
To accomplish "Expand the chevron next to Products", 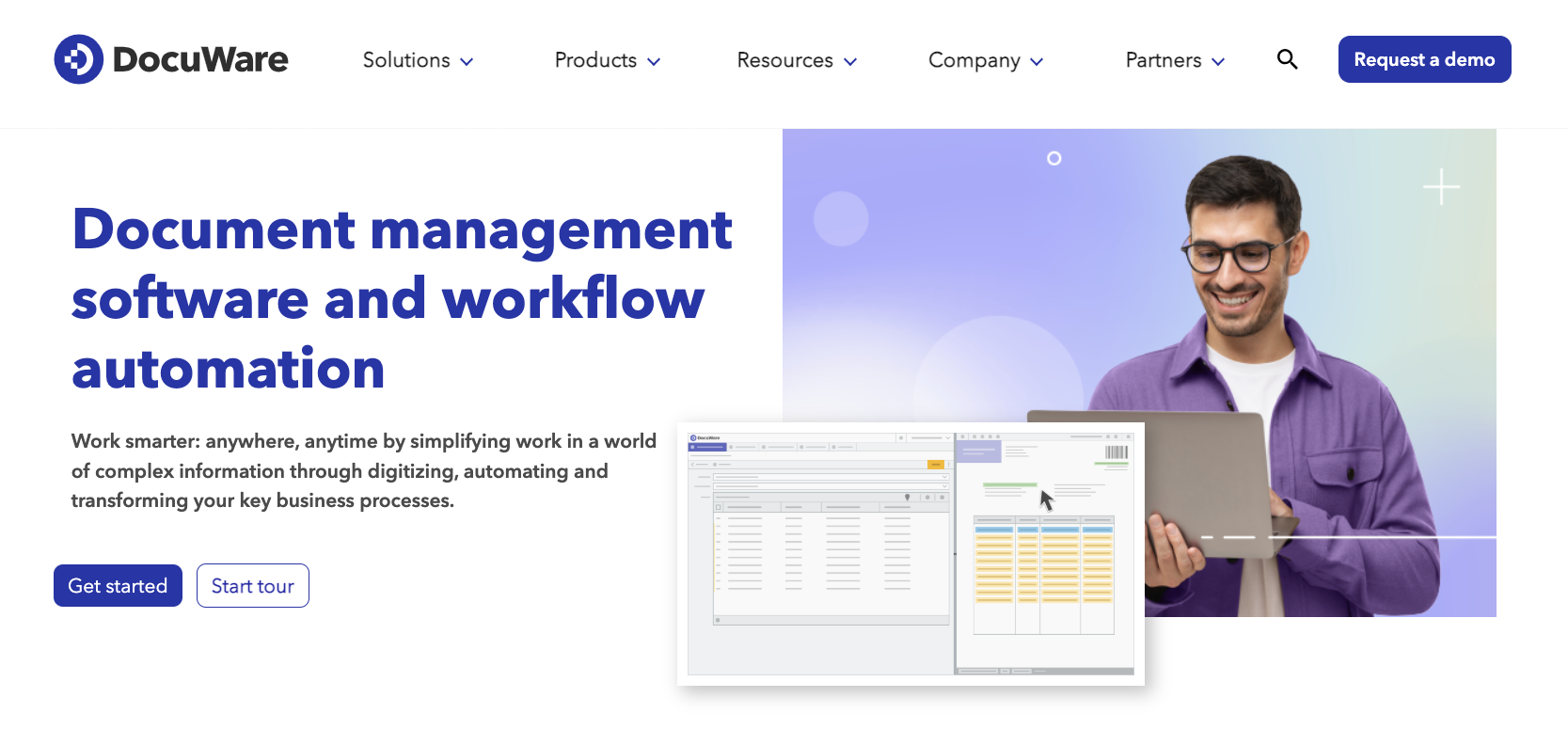I will (x=654, y=62).
